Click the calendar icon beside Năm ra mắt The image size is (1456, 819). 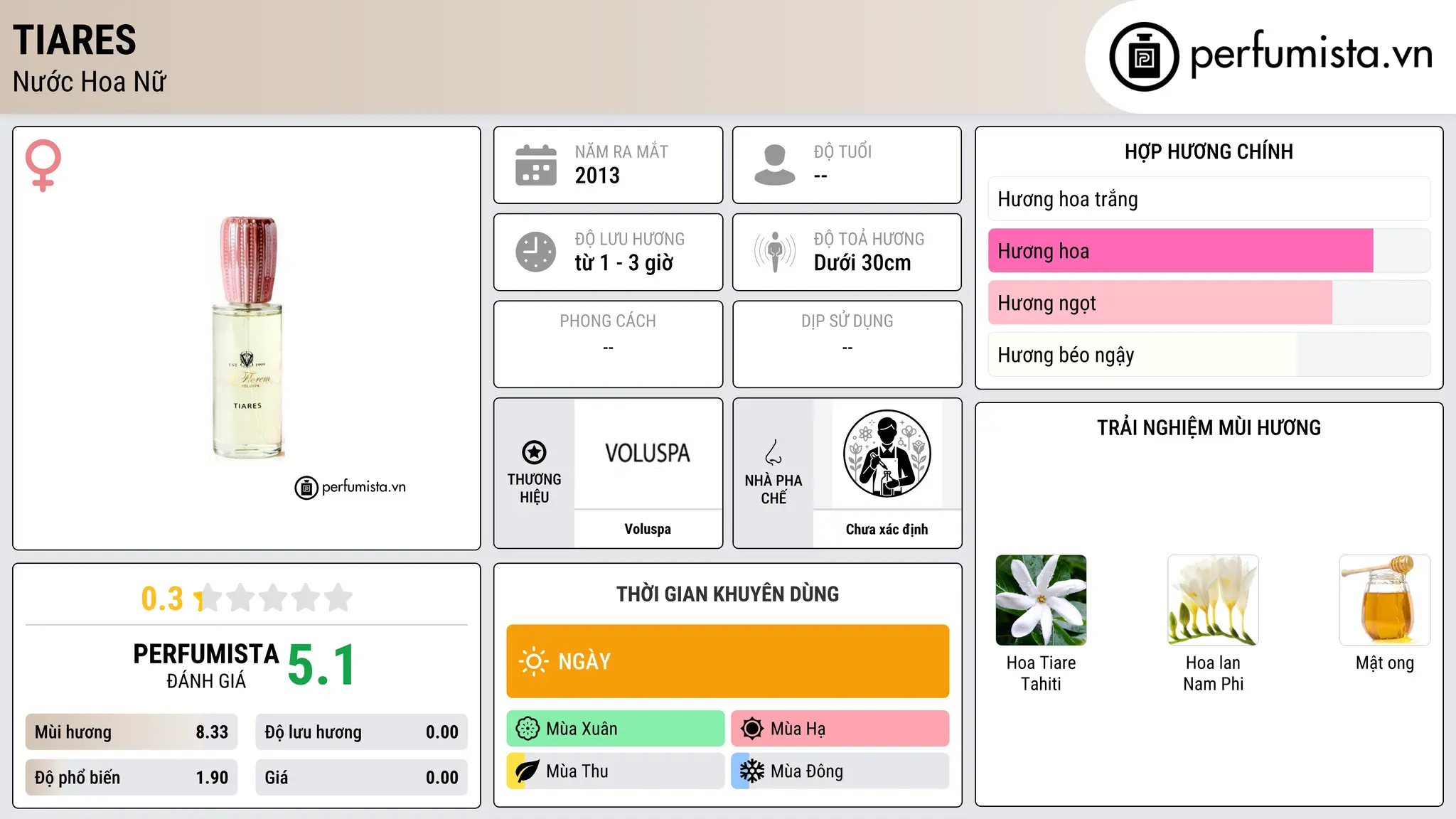536,165
